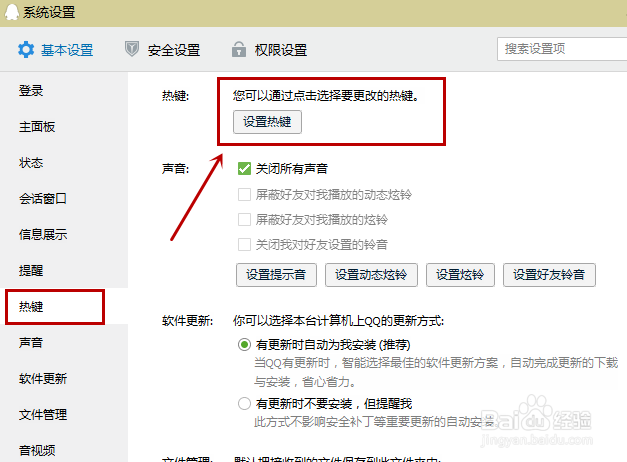Click the shield icon for 安全设置

[132, 49]
